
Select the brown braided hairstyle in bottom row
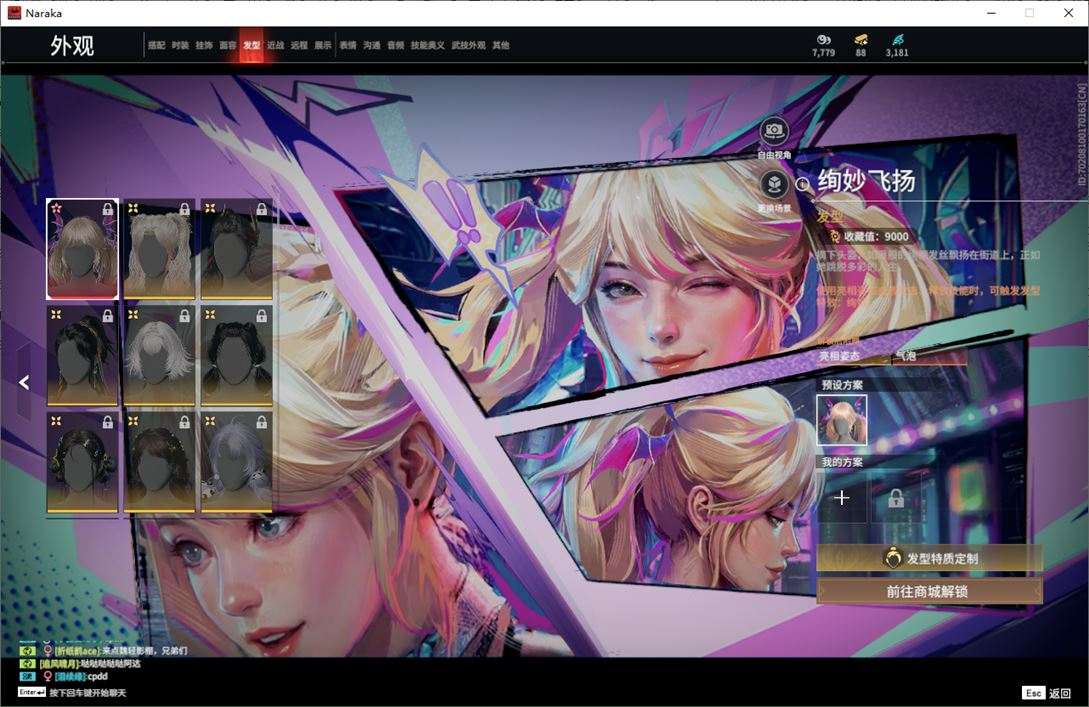click(159, 463)
